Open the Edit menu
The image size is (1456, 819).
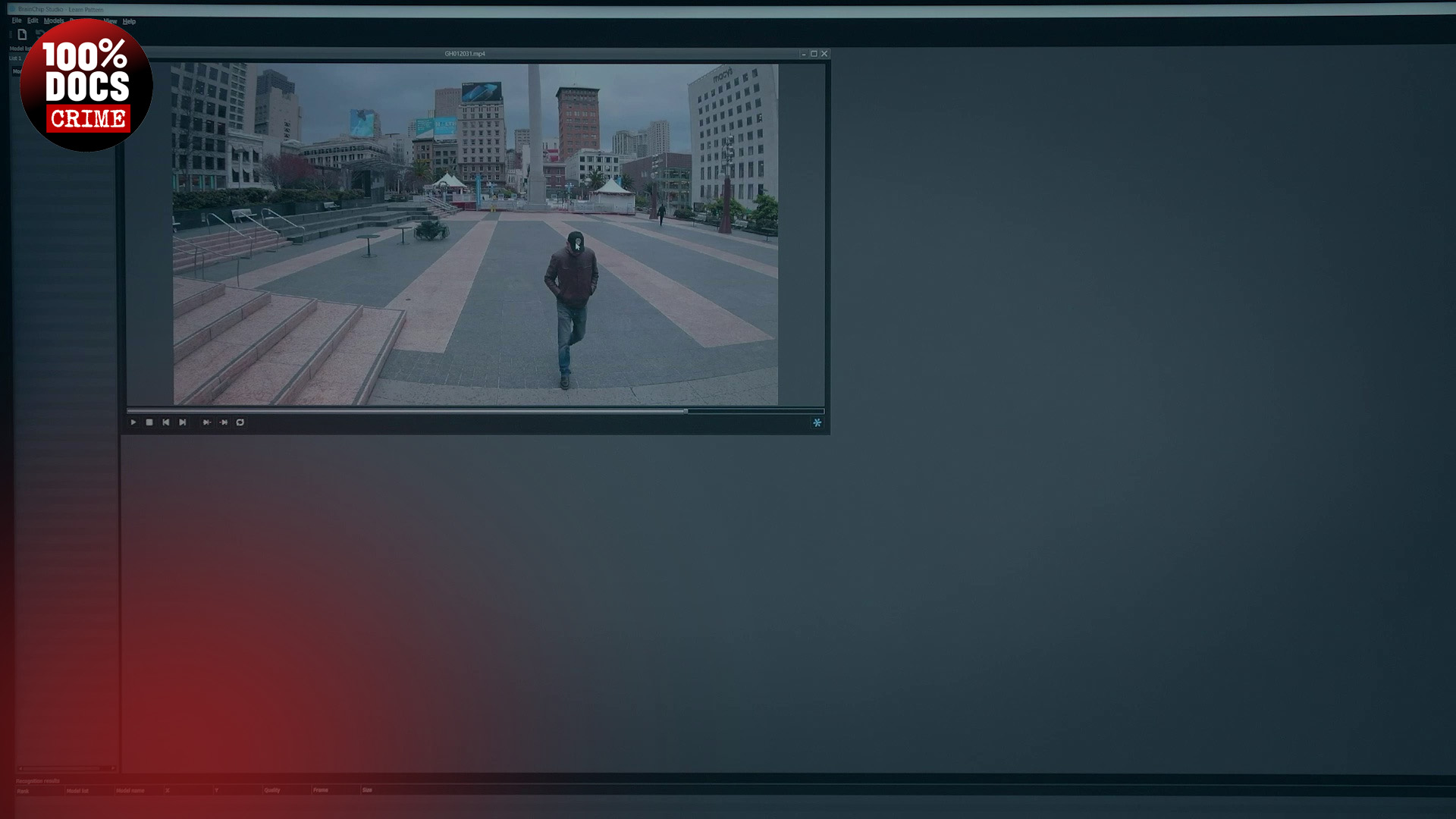[x=33, y=21]
